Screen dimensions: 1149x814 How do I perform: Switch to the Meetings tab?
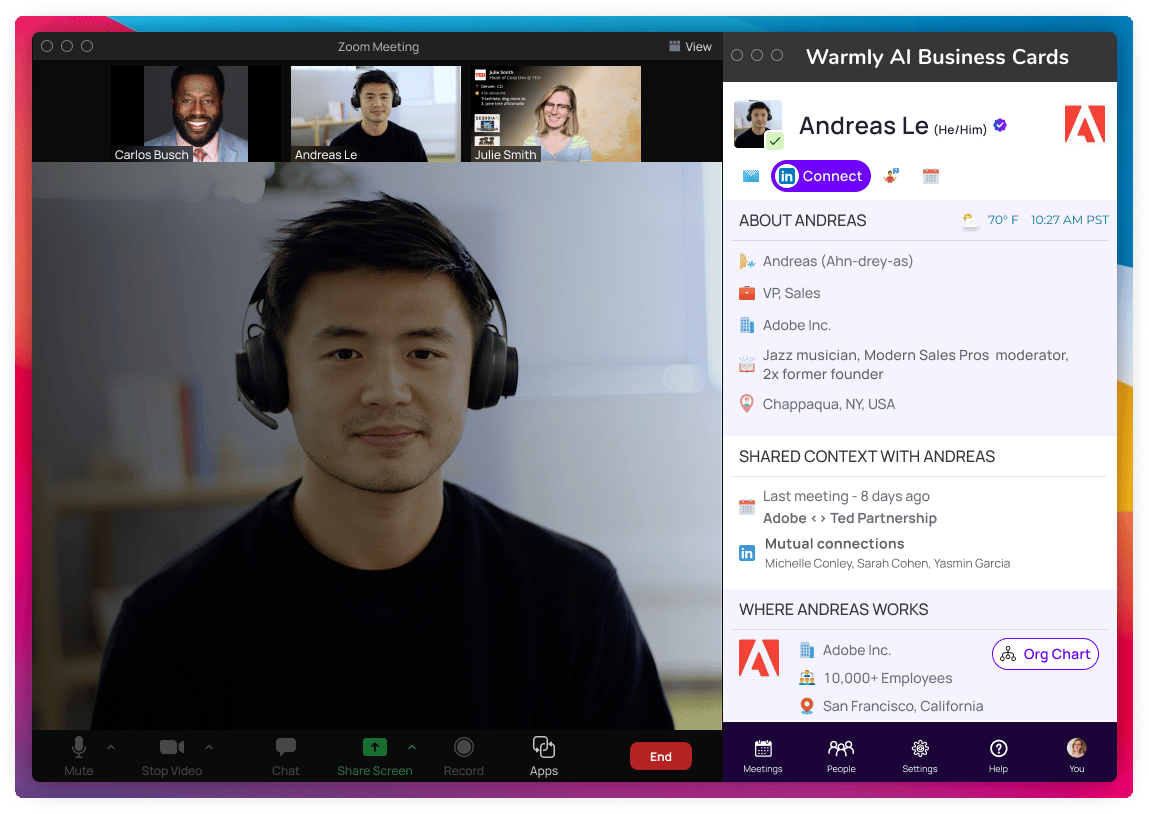(x=763, y=756)
